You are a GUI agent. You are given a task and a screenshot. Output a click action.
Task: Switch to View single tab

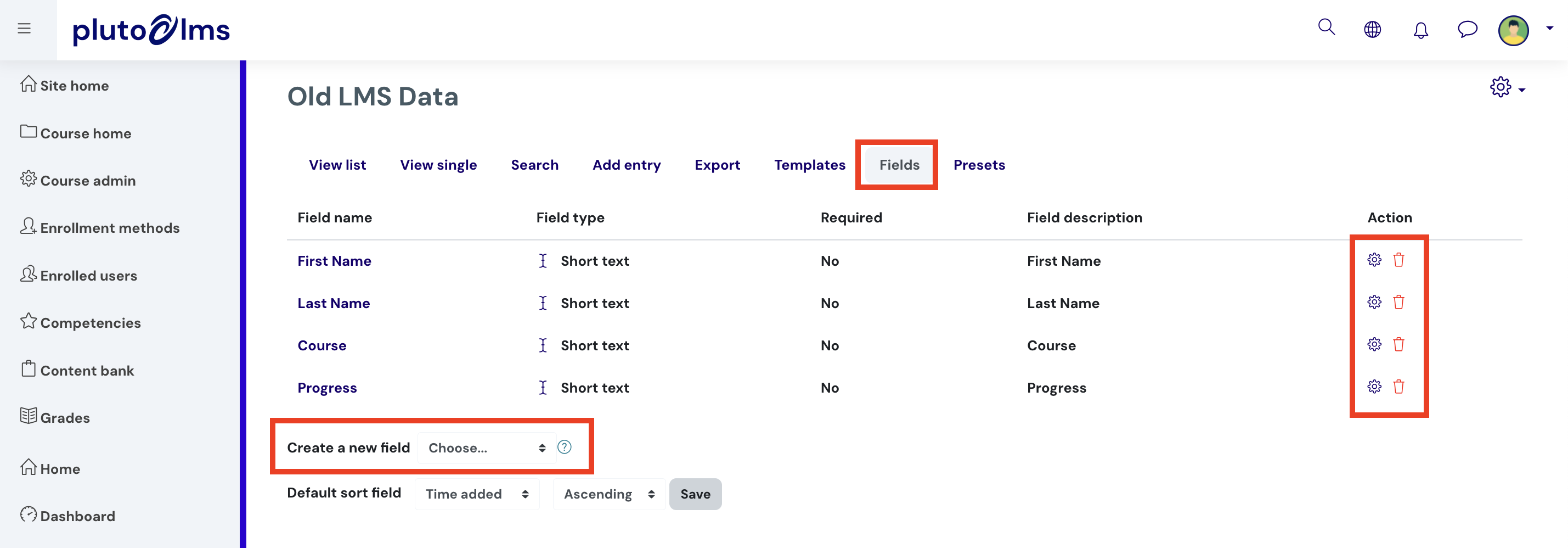click(438, 165)
